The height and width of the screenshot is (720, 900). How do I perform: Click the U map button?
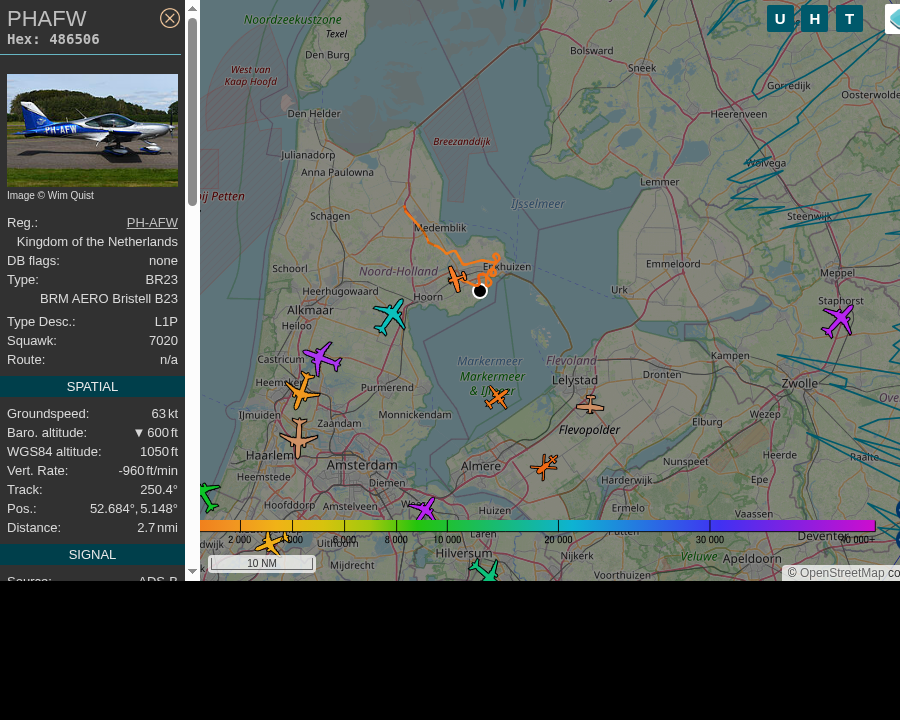(780, 19)
